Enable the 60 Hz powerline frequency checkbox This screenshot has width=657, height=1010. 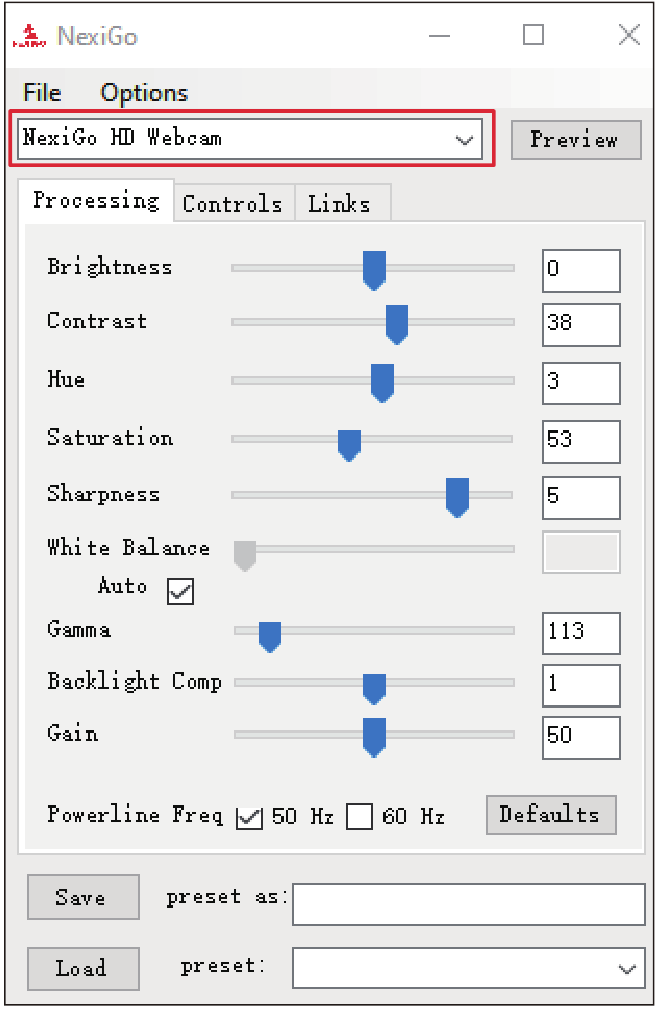pos(359,816)
